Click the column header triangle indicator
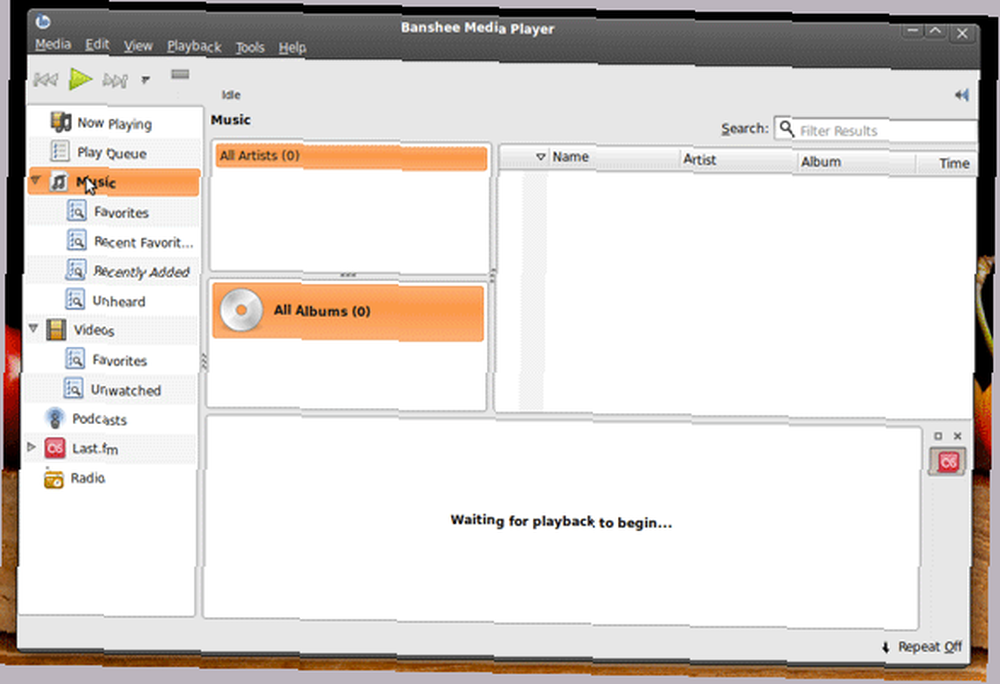The width and height of the screenshot is (1000, 684). [x=540, y=156]
